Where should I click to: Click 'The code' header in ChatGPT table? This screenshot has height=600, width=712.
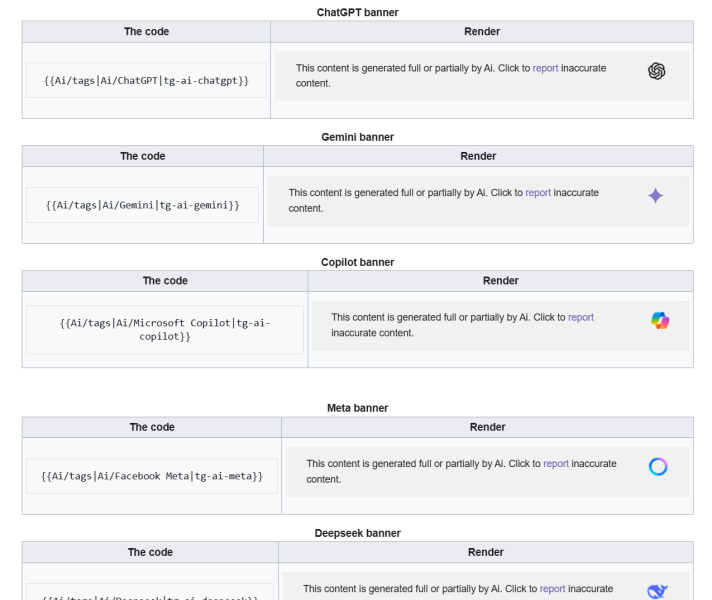pos(146,32)
